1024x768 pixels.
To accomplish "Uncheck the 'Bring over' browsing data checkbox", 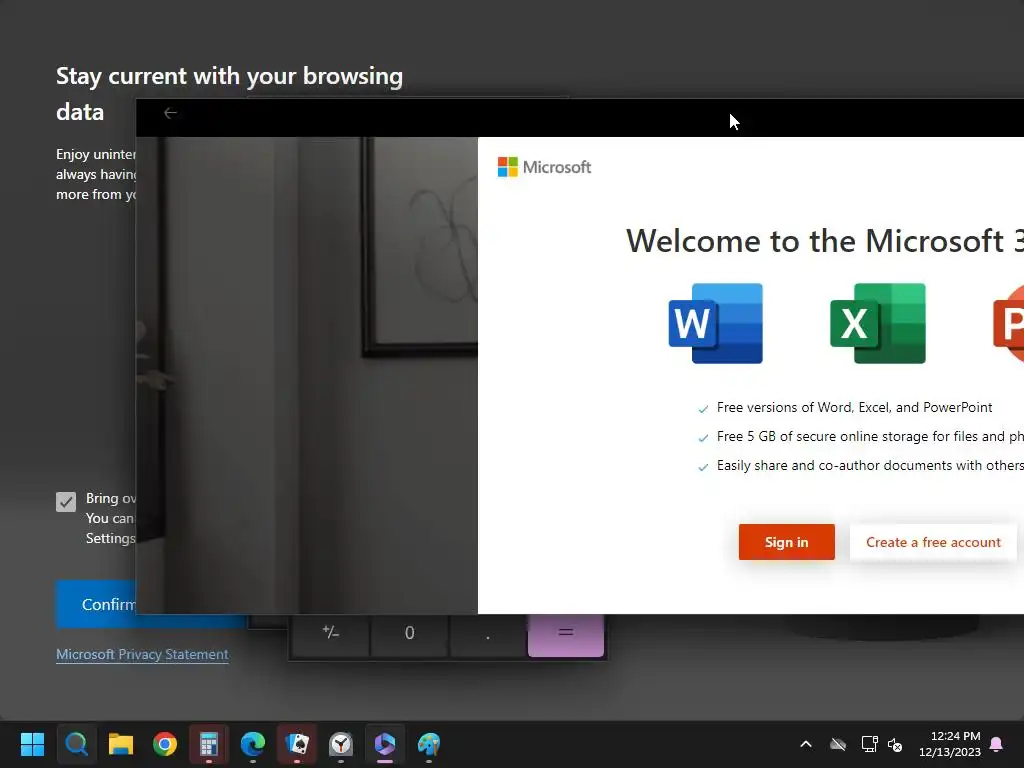I will tap(66, 502).
